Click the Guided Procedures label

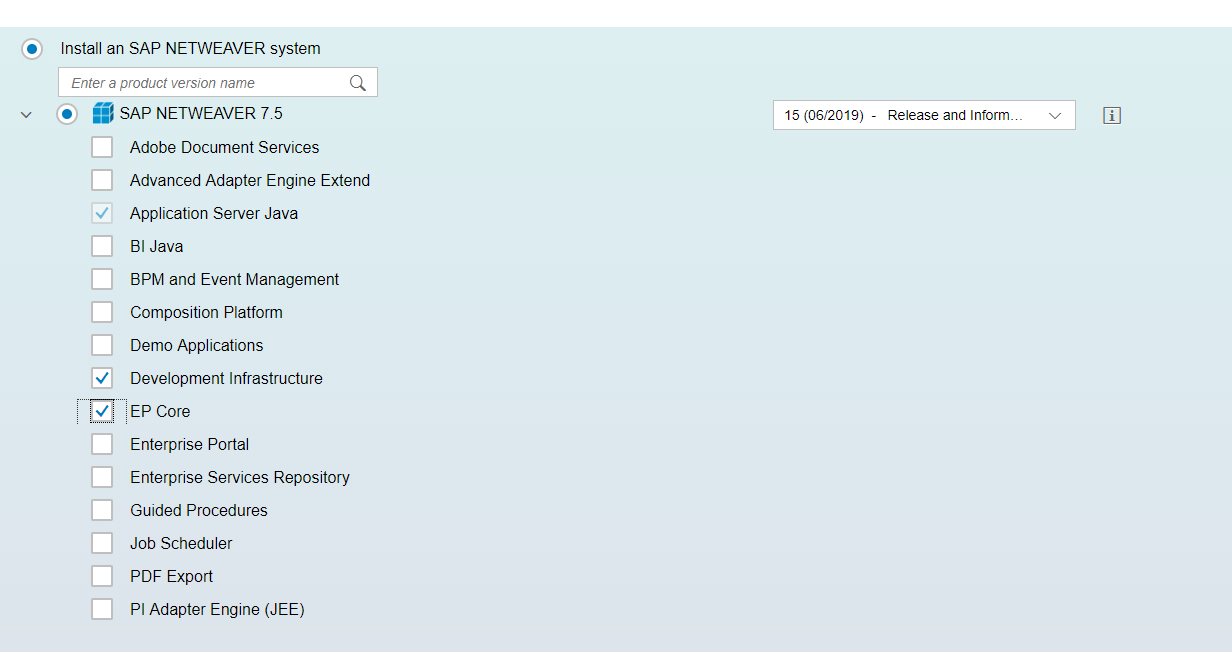(x=199, y=510)
